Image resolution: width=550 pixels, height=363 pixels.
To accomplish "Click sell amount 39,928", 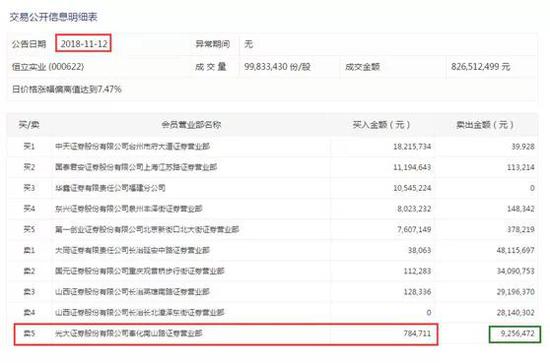I will pos(523,146).
